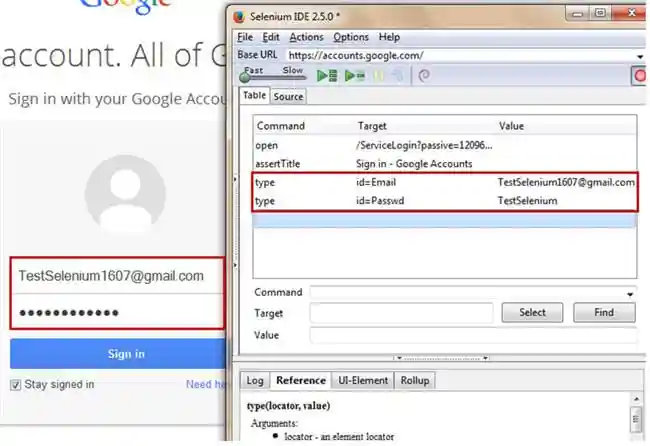Select the assertTitle command row
Image resolution: width=650 pixels, height=446 pixels.
tap(444, 164)
